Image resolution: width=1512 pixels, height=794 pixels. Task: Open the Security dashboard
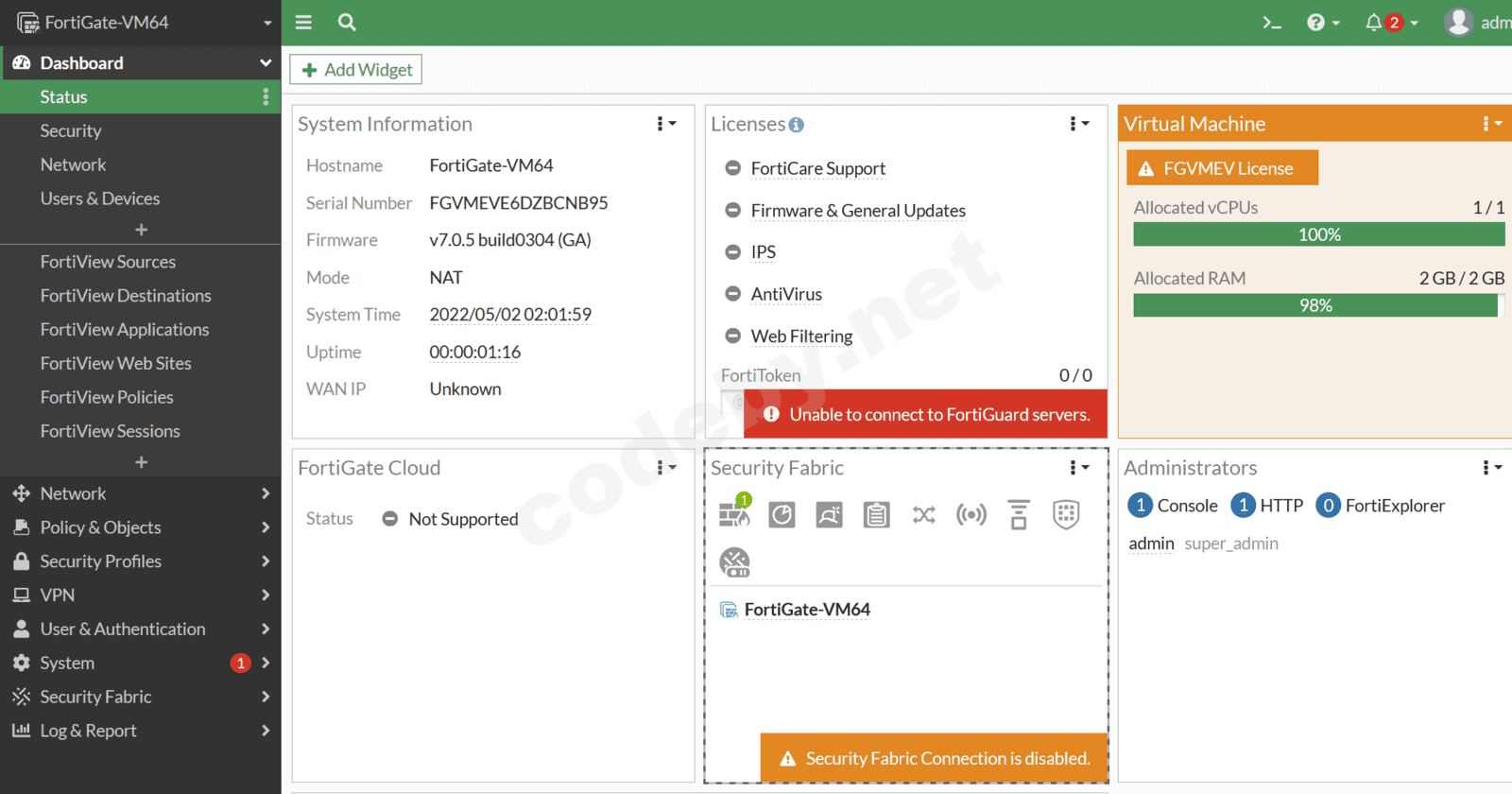tap(141, 131)
